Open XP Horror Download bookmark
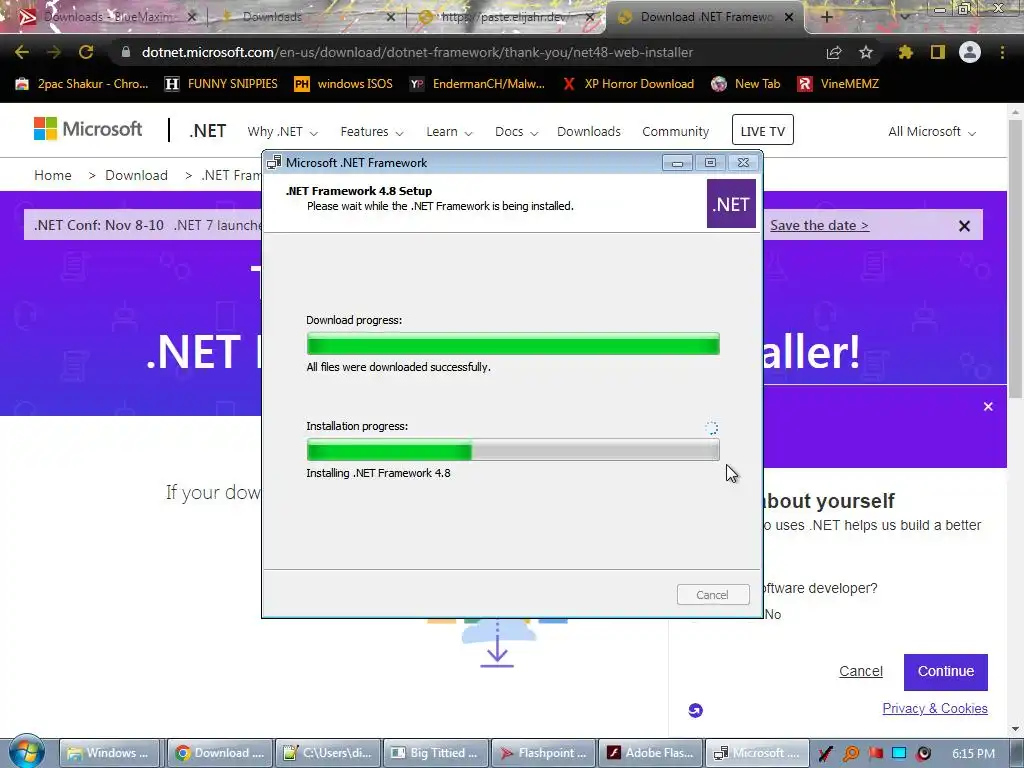Image resolution: width=1024 pixels, height=768 pixels. (x=628, y=84)
